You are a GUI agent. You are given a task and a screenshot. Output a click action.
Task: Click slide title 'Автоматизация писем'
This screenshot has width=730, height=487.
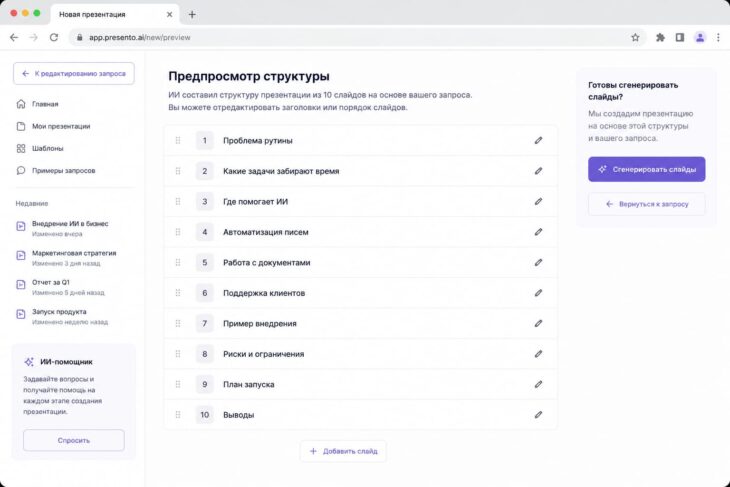(265, 232)
